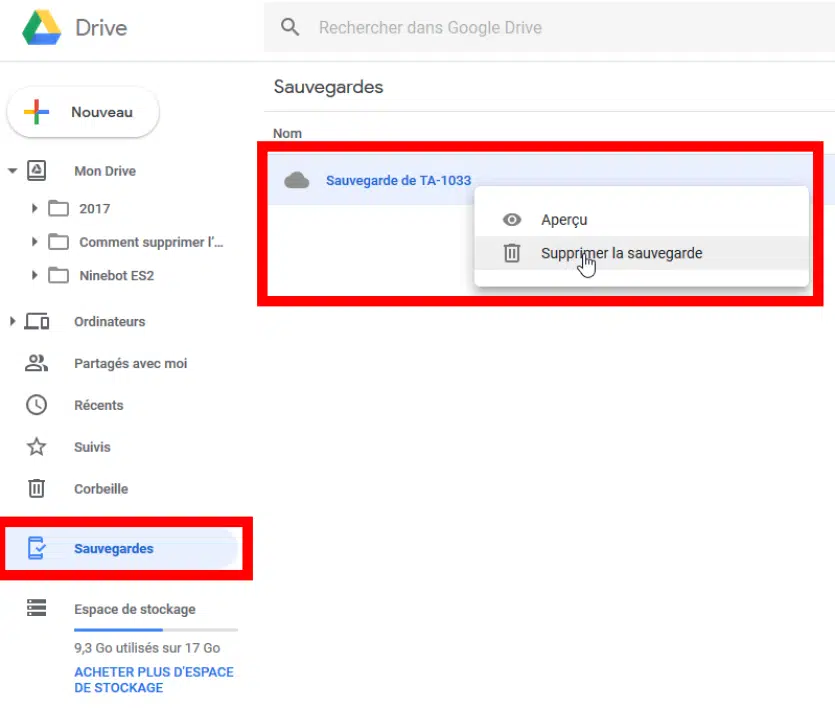Open Mon Drive

tap(105, 171)
